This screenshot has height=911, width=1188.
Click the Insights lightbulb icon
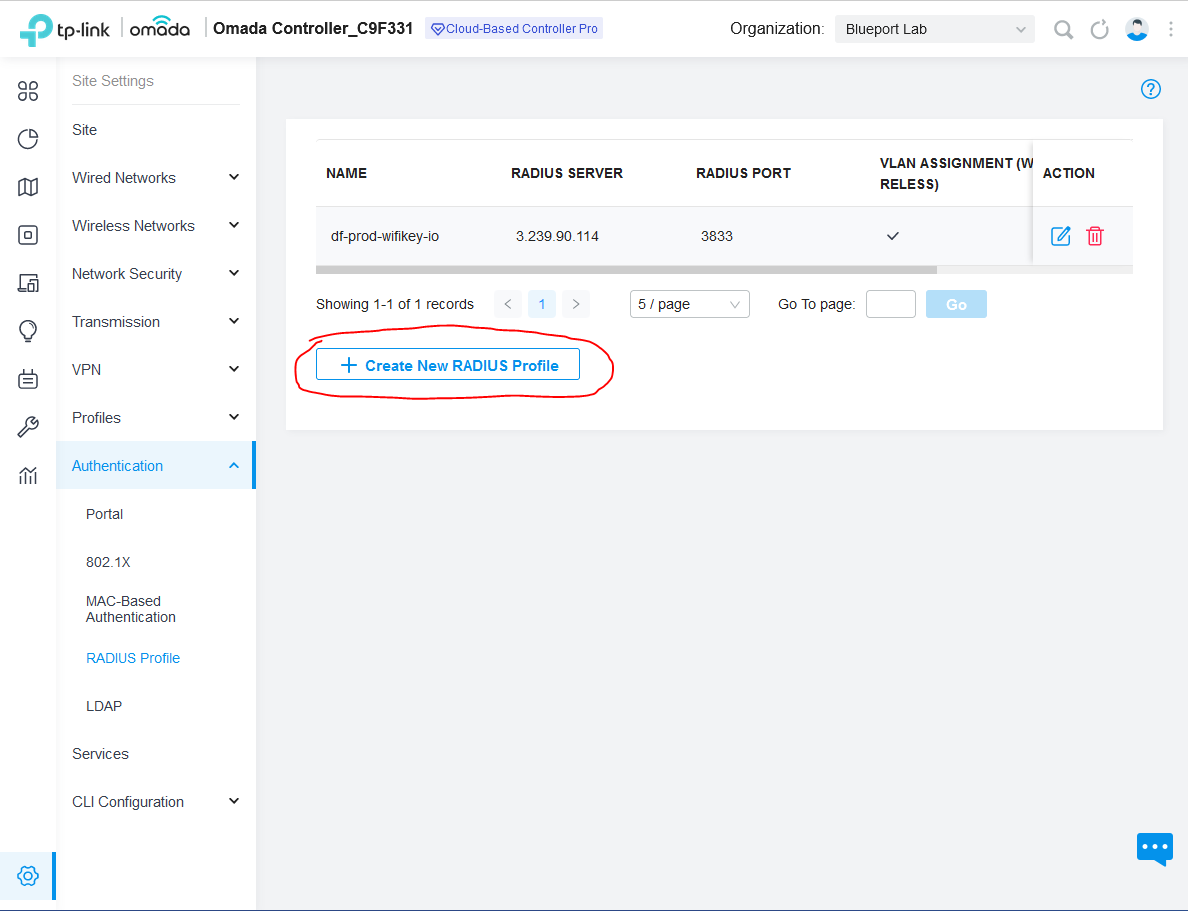28,331
